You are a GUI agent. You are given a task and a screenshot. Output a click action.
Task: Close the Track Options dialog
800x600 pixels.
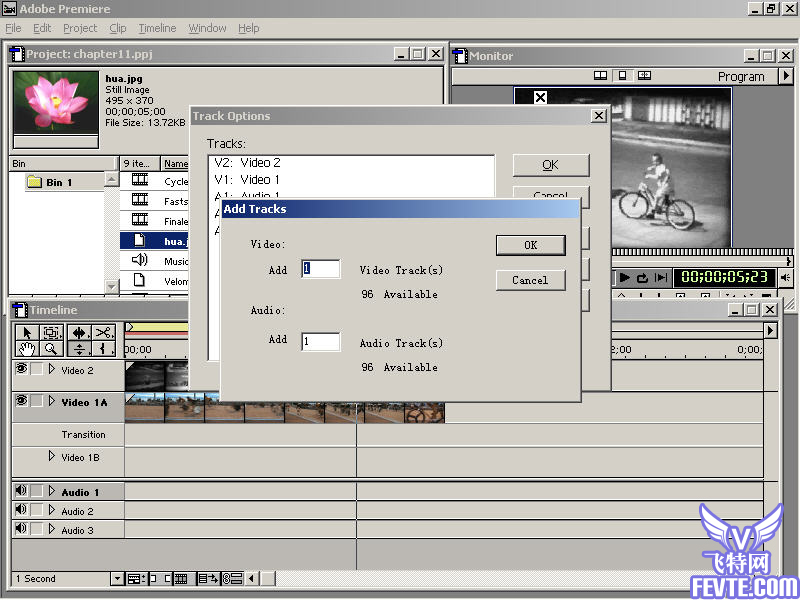click(598, 116)
